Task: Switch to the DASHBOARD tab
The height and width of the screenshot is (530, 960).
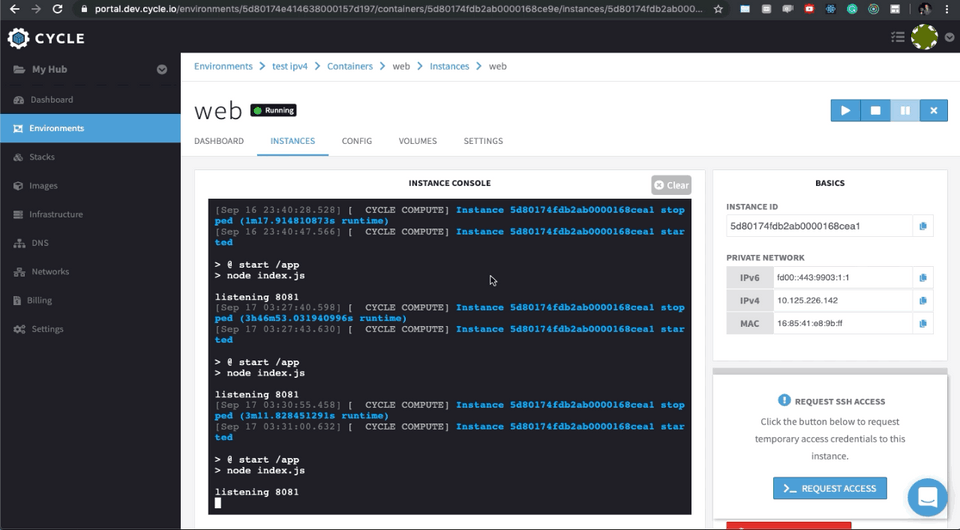Action: click(219, 141)
